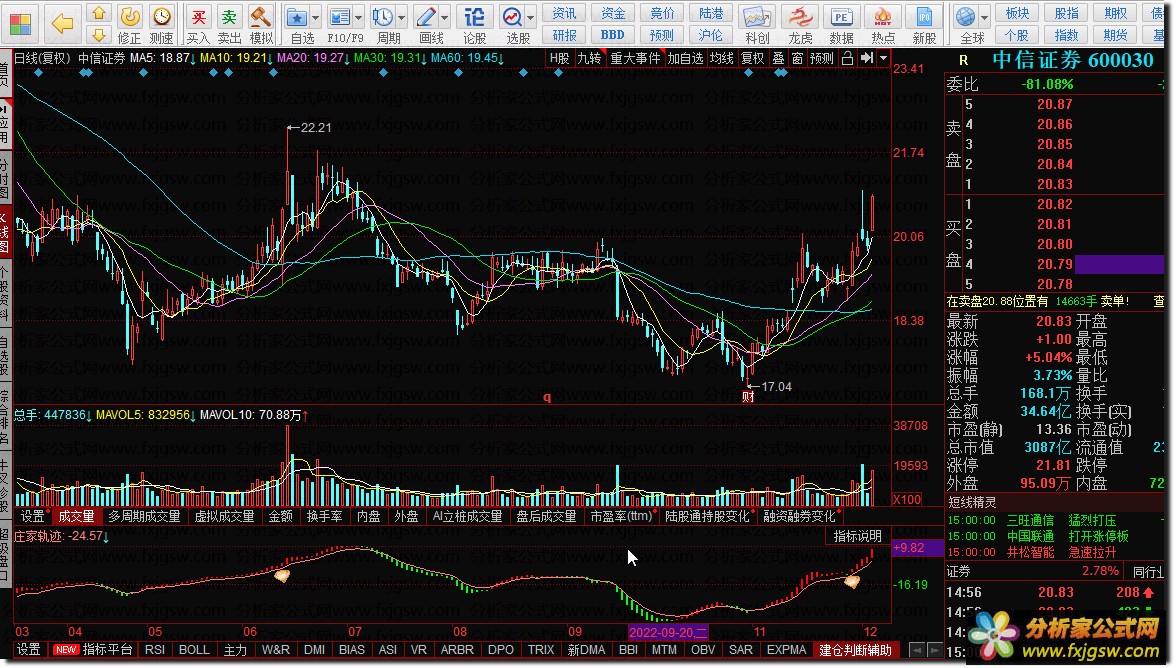Click the page-up arrow icon
This screenshot has height=668, width=1176.
pyautogui.click(x=98, y=13)
